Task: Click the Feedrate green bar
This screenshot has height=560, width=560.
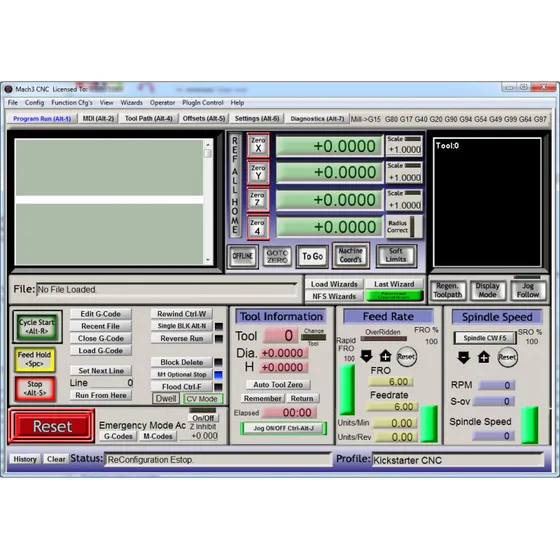Action: tap(429, 424)
